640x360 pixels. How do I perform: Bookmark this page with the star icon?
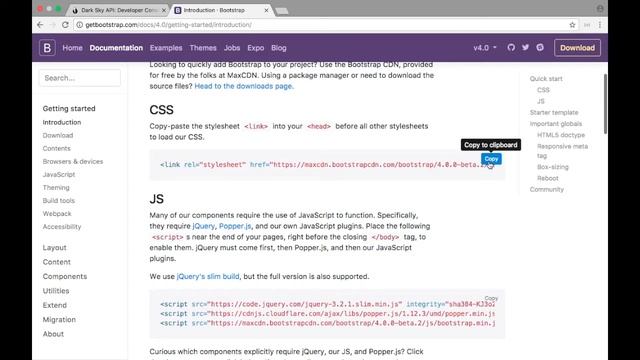[x=572, y=25]
